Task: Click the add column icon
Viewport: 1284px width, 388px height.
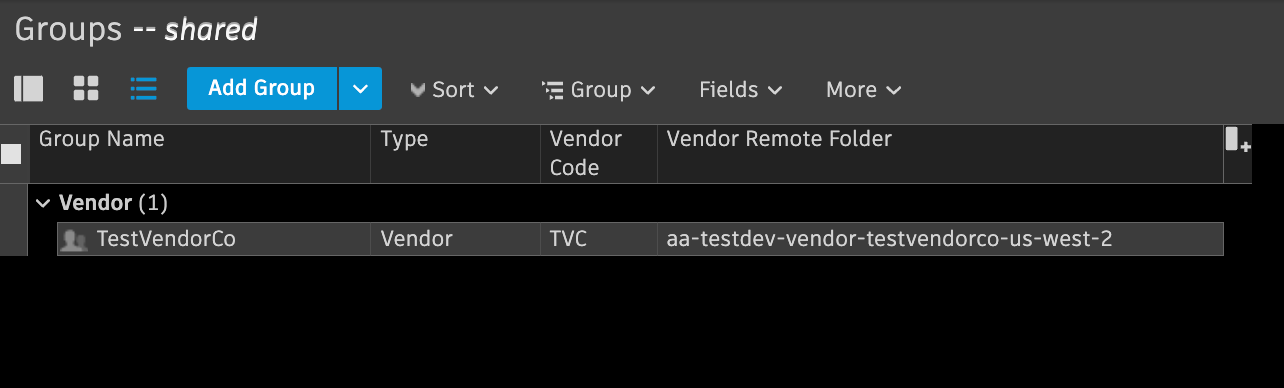Action: tap(1238, 140)
